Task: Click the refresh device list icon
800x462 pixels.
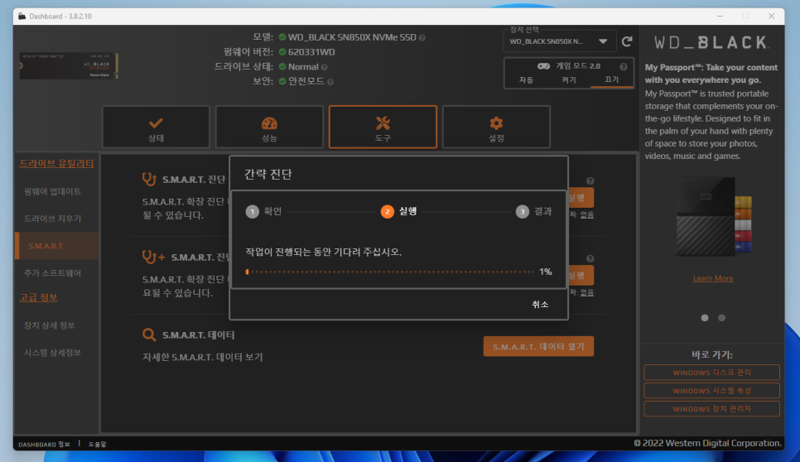Action: click(627, 41)
